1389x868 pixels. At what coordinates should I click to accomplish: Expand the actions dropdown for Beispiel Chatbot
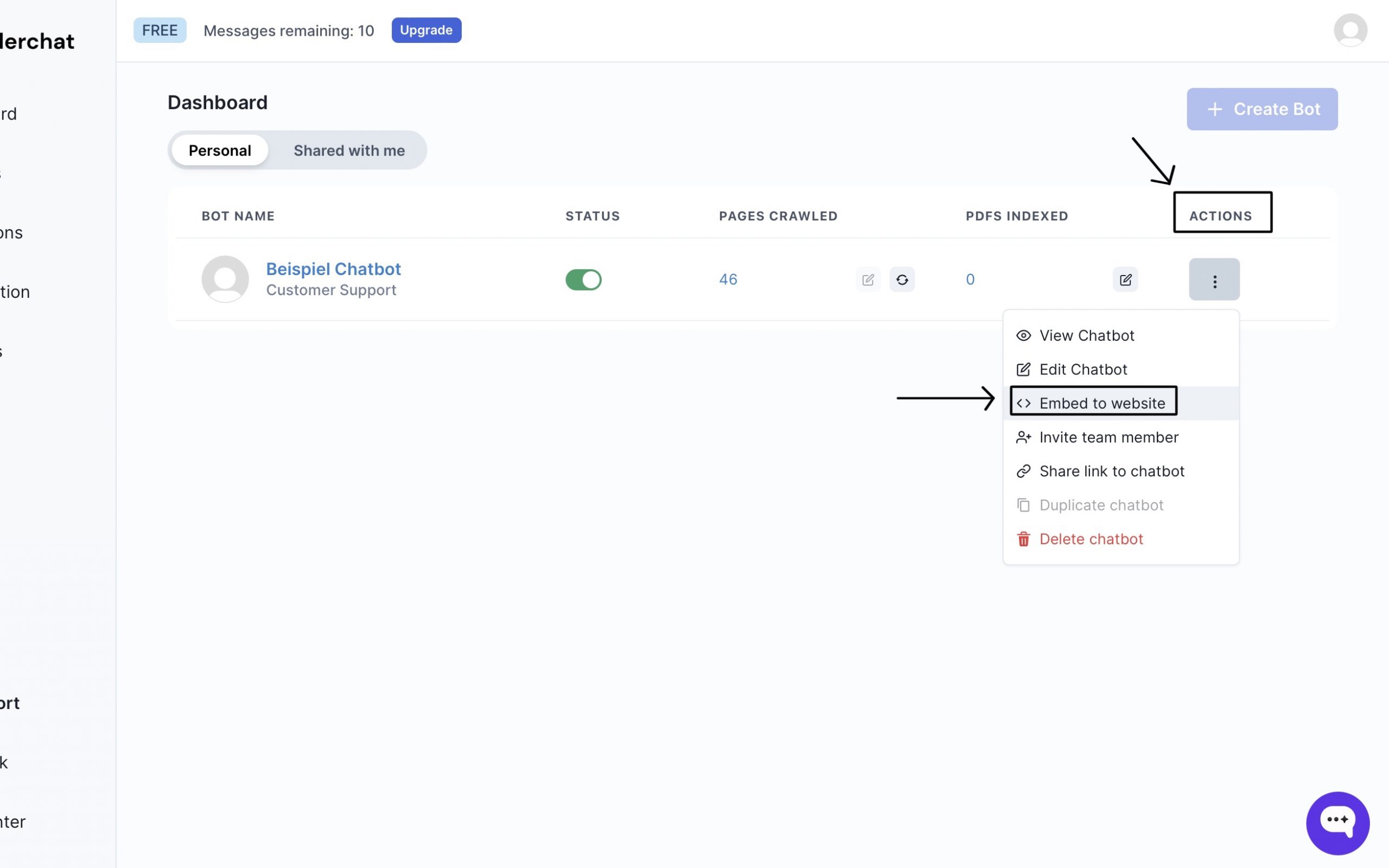click(1214, 278)
